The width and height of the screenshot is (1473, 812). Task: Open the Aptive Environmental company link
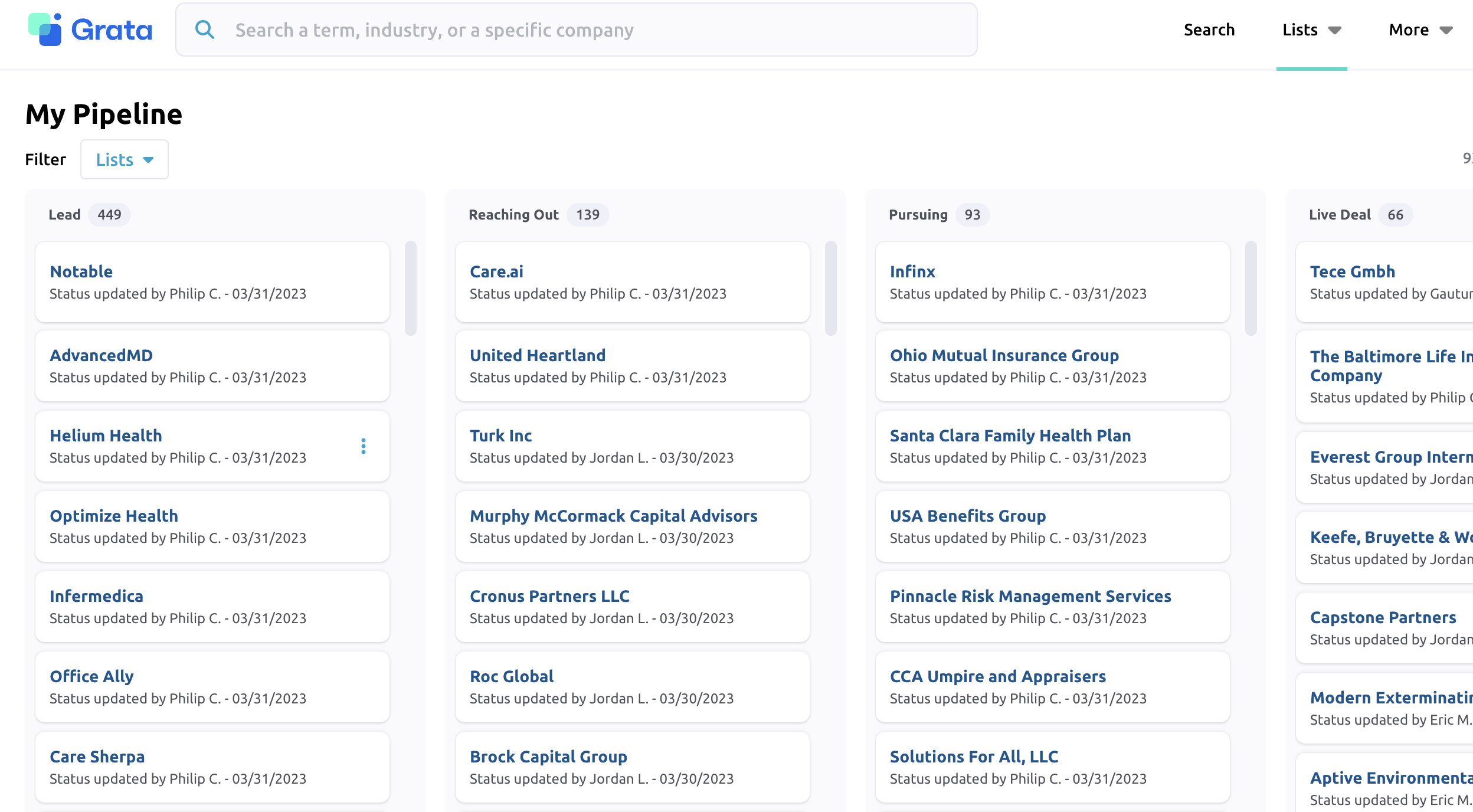point(1391,778)
